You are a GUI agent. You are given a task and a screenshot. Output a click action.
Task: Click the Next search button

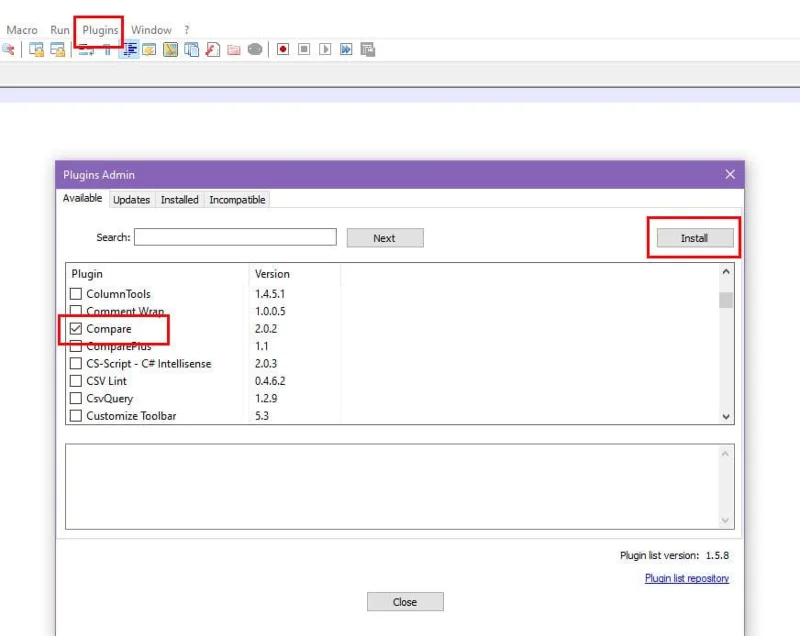(x=385, y=238)
